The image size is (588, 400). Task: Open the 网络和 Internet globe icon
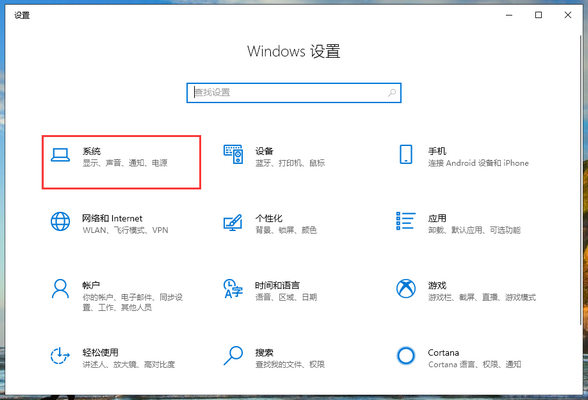coord(60,221)
